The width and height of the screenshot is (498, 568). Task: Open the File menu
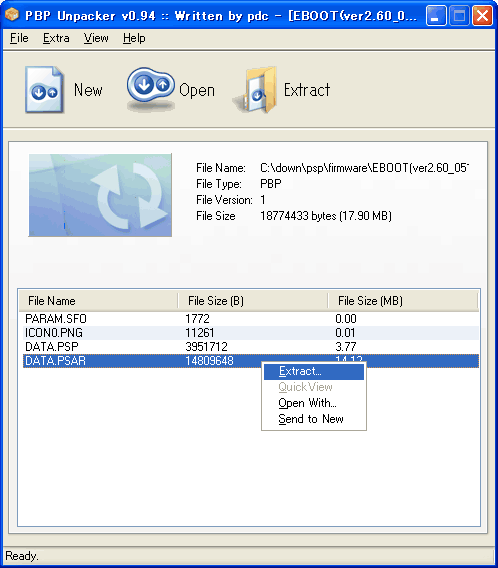19,38
